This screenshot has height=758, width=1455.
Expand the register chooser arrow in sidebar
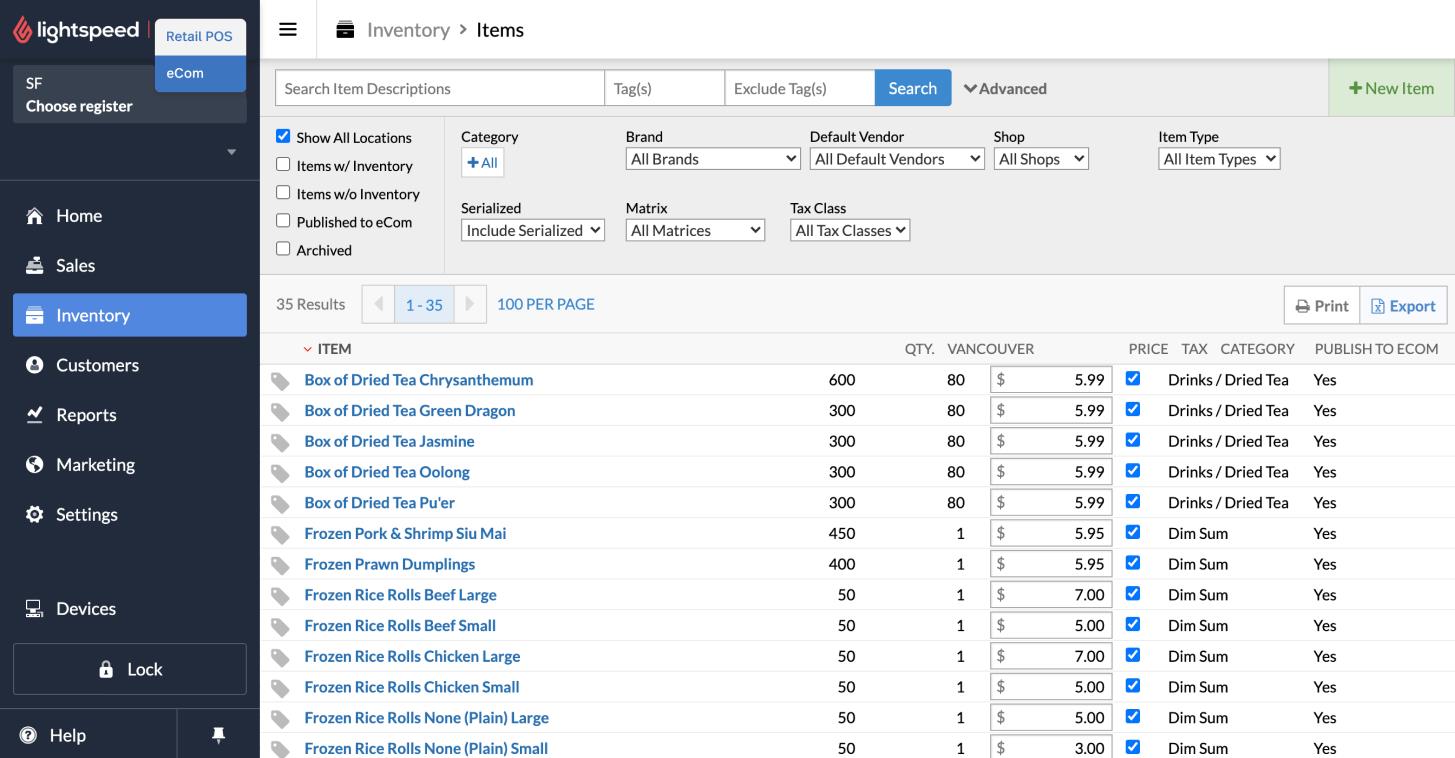232,152
